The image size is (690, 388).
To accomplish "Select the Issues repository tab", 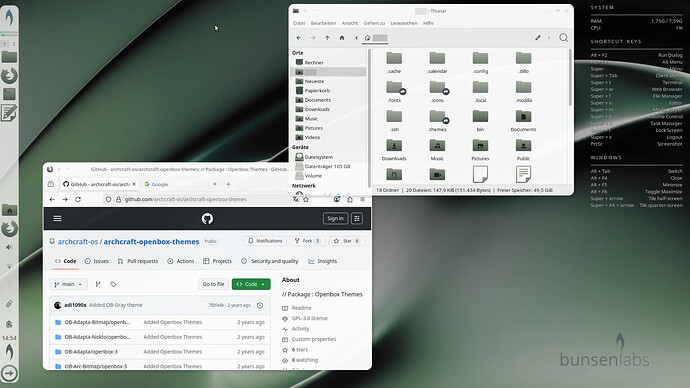I will pos(96,261).
